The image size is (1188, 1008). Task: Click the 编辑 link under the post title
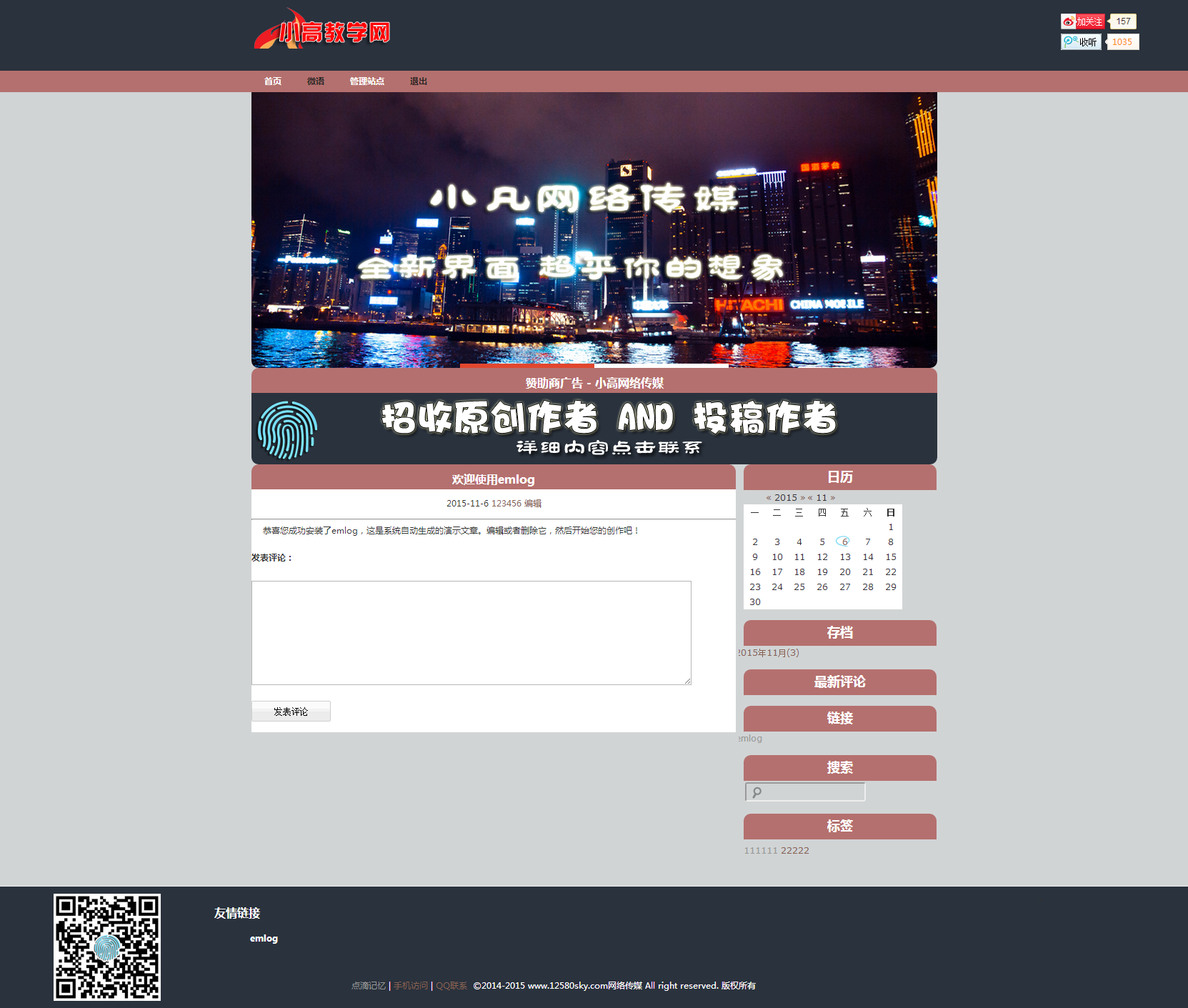pos(533,504)
